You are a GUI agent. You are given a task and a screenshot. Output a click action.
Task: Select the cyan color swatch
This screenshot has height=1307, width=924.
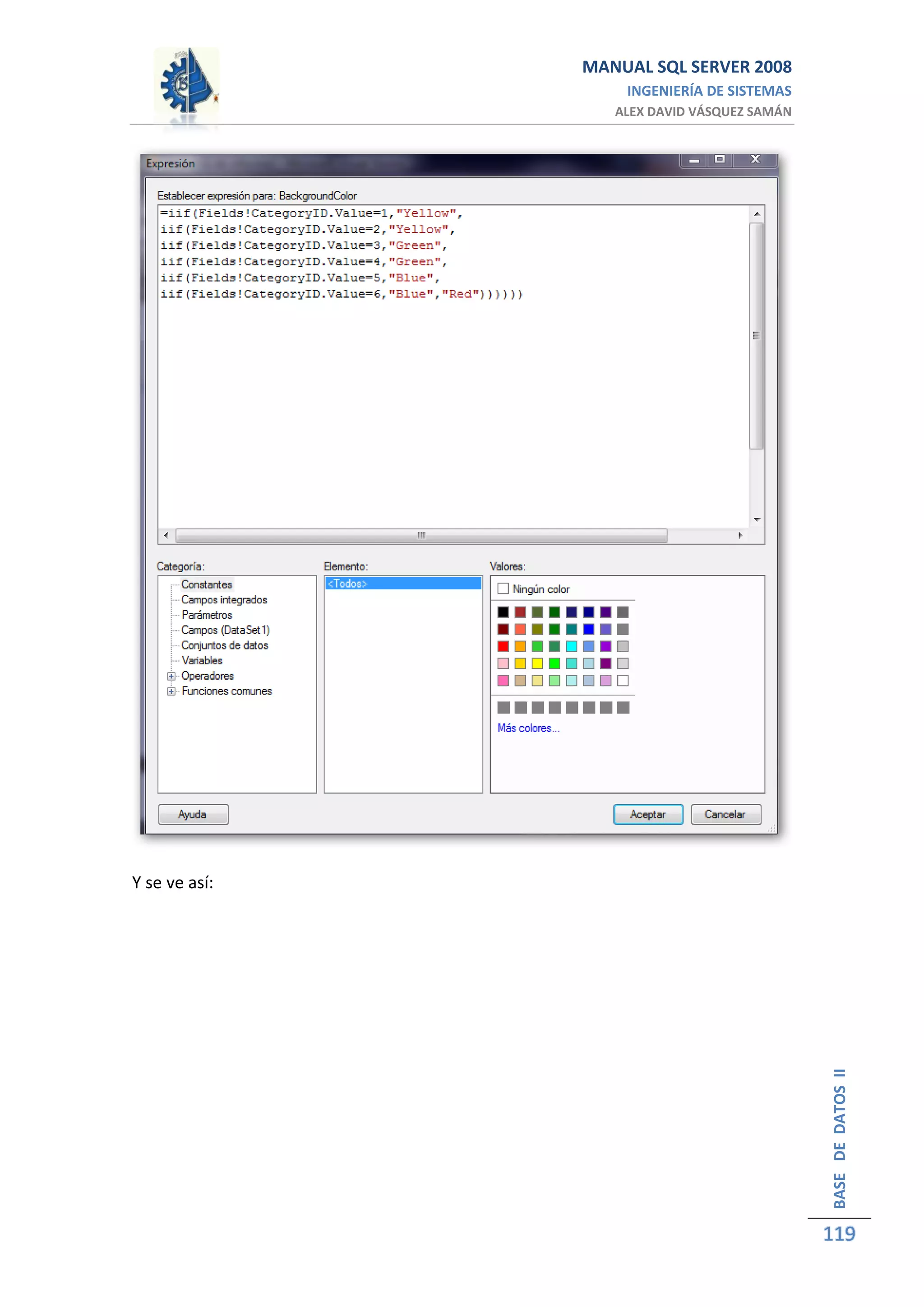(571, 646)
